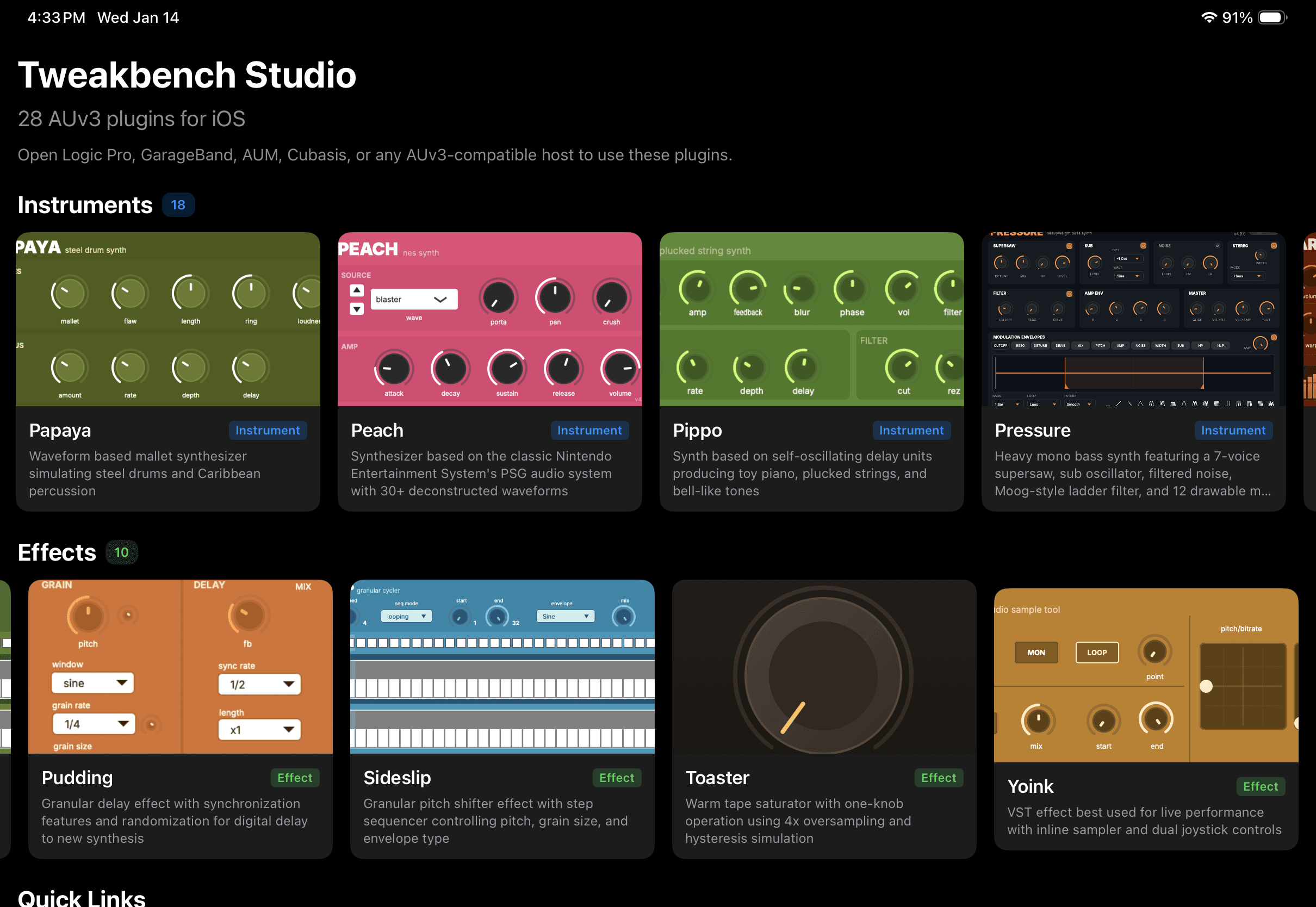1316x907 pixels.
Task: Toggle the Yoink MON button
Action: (1036, 653)
